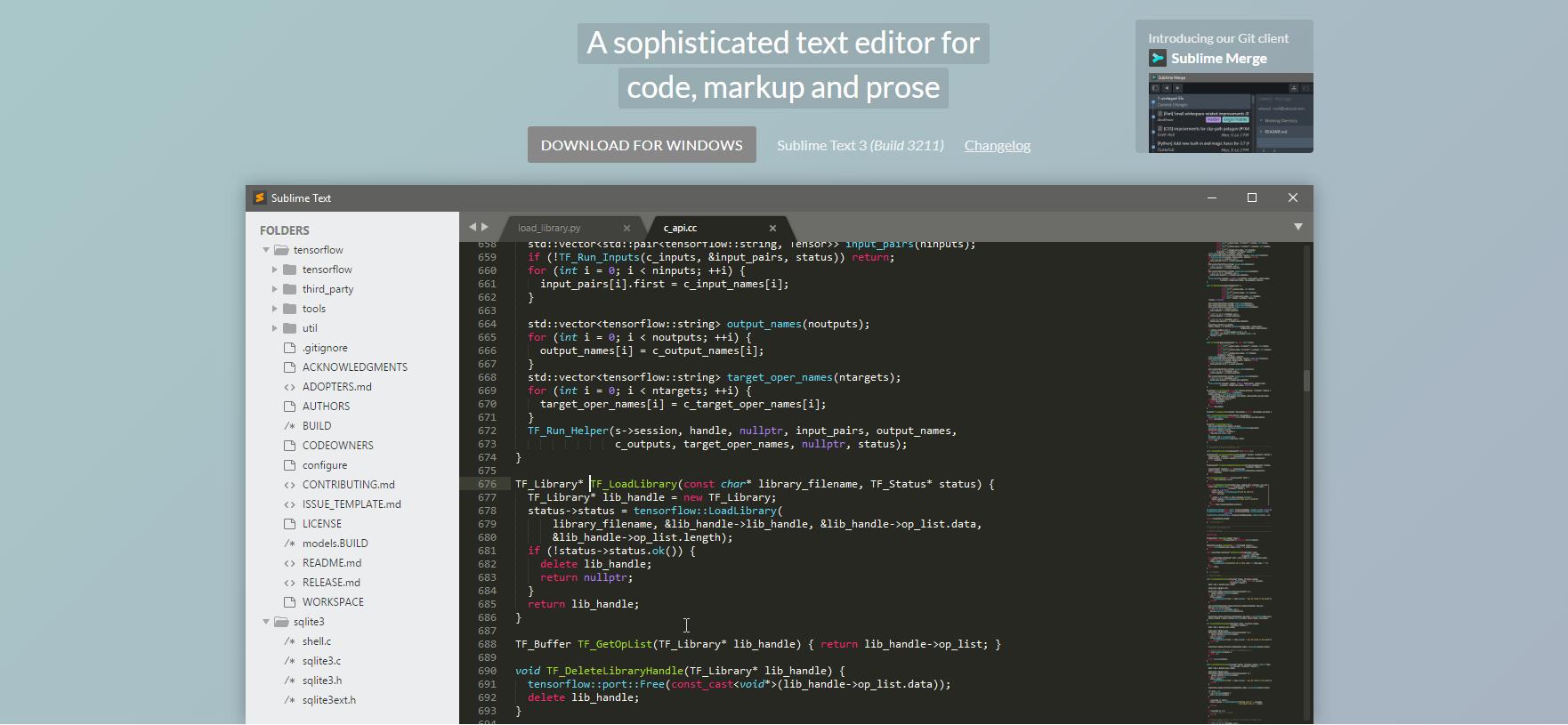
Task: Click the editor vertical scrollbar handle
Action: pos(1306,380)
